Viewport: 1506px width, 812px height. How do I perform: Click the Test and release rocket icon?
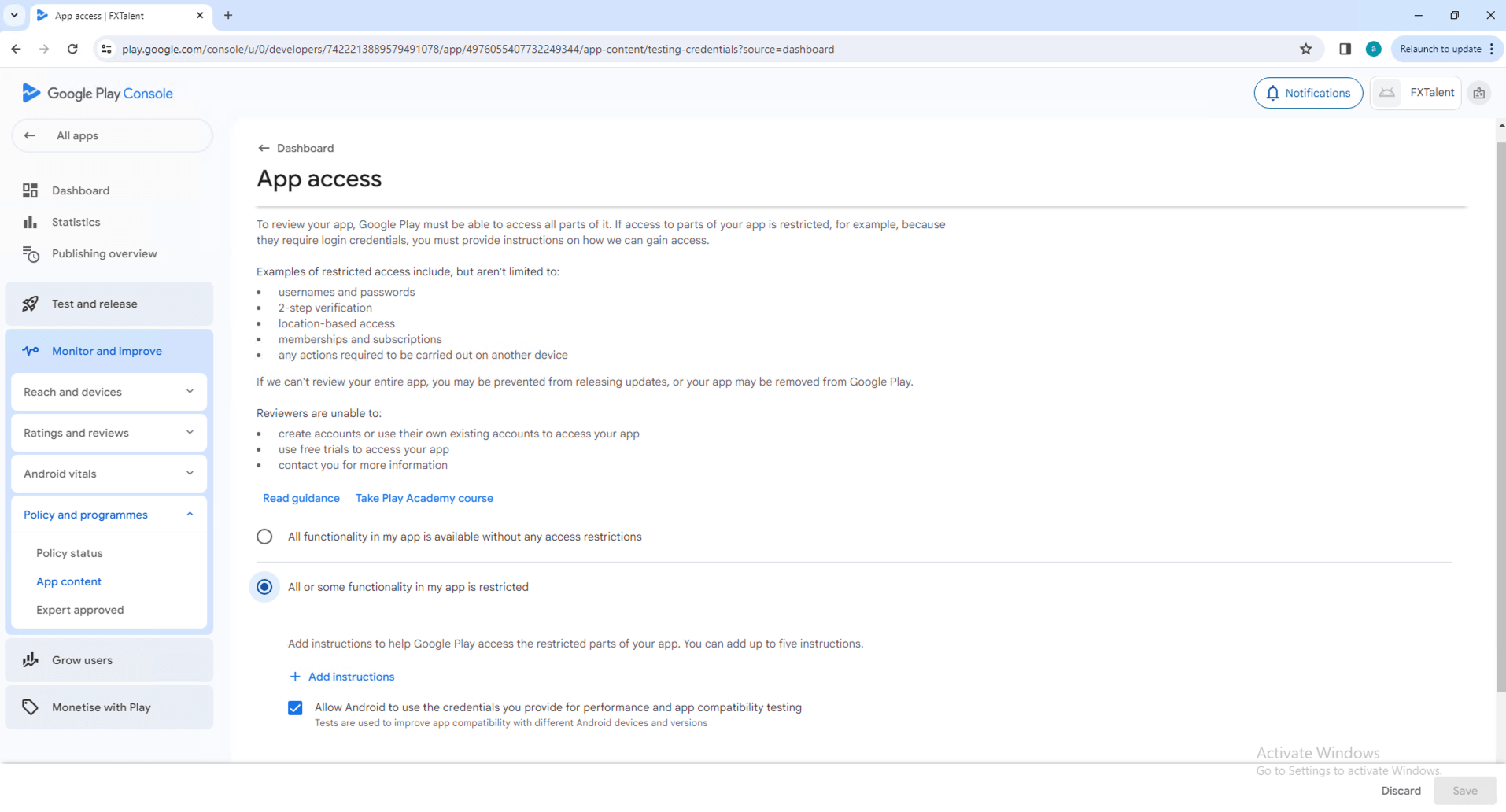coord(30,304)
